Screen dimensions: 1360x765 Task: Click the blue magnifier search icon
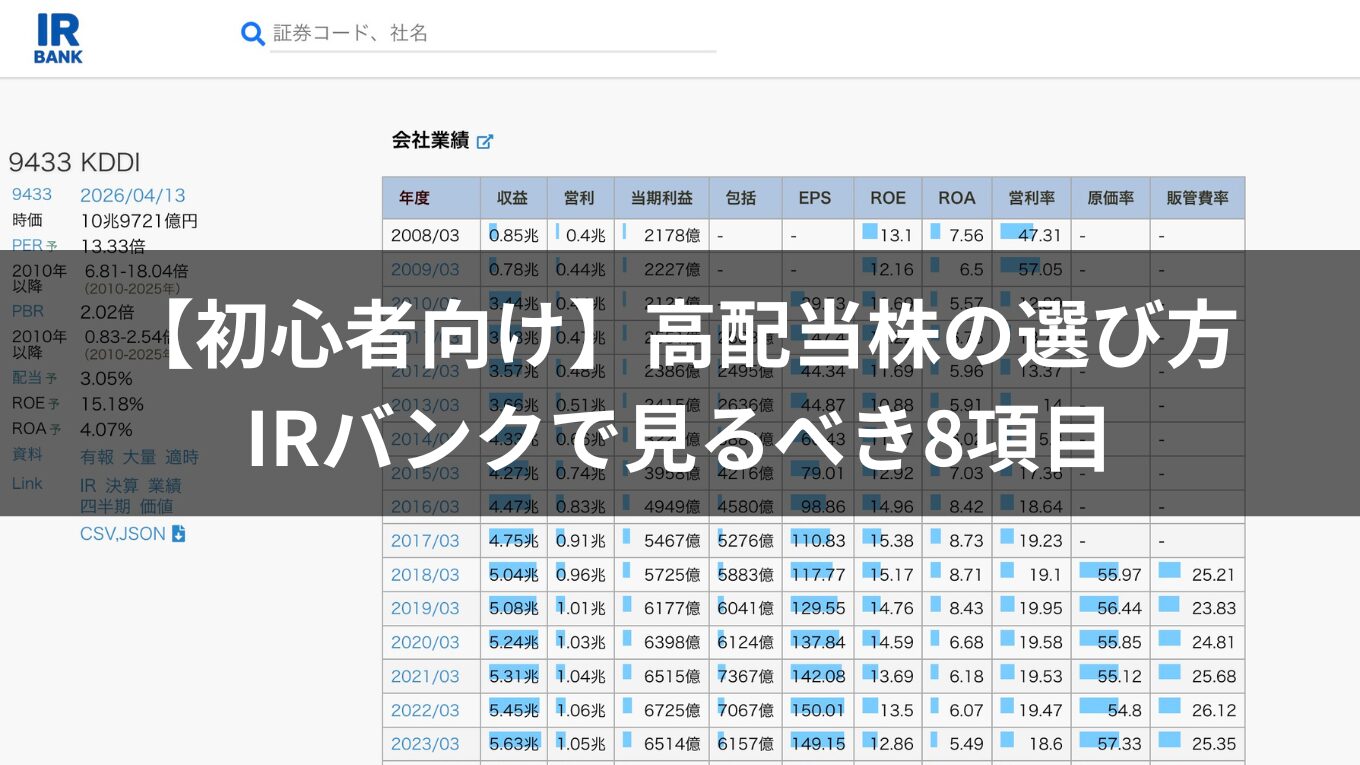(252, 33)
